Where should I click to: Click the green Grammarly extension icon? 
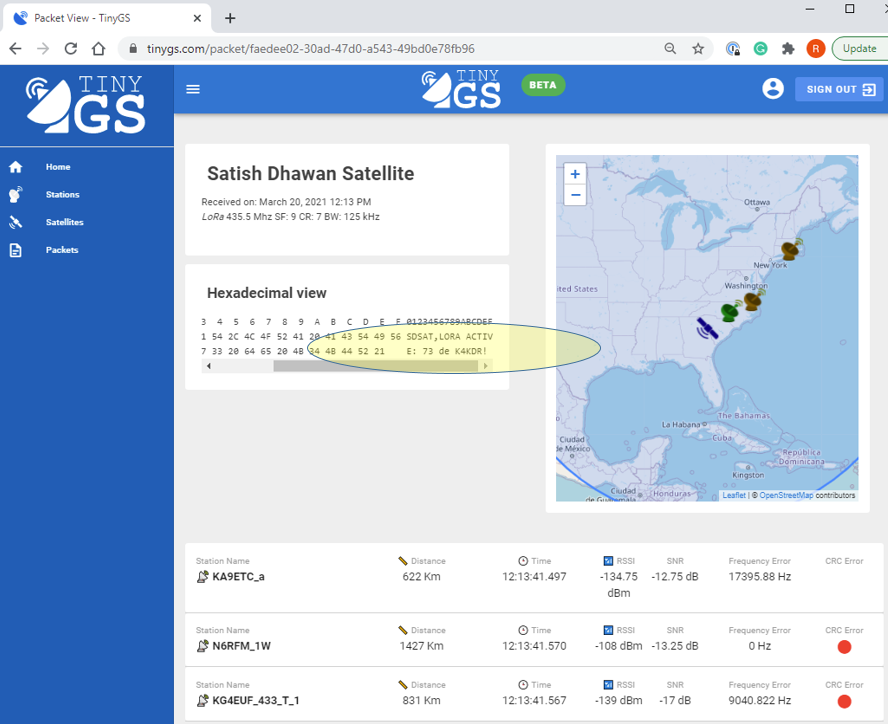pos(761,49)
